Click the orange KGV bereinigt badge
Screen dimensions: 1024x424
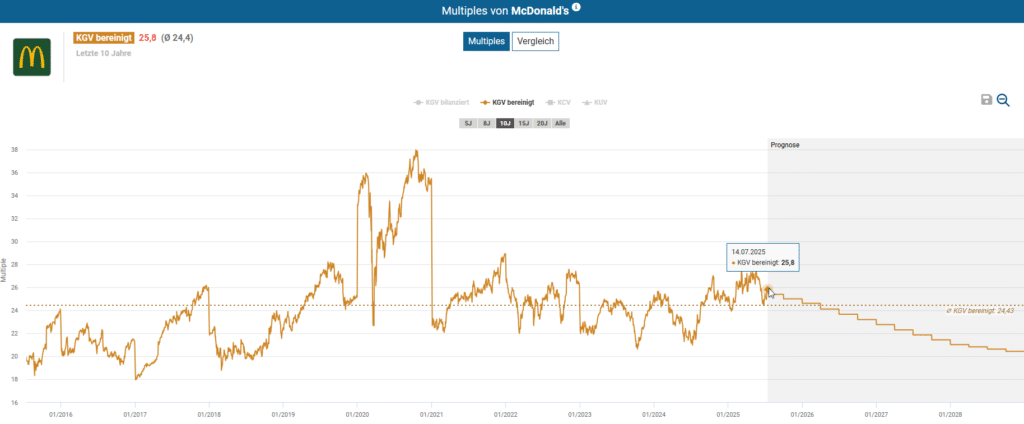[x=103, y=38]
